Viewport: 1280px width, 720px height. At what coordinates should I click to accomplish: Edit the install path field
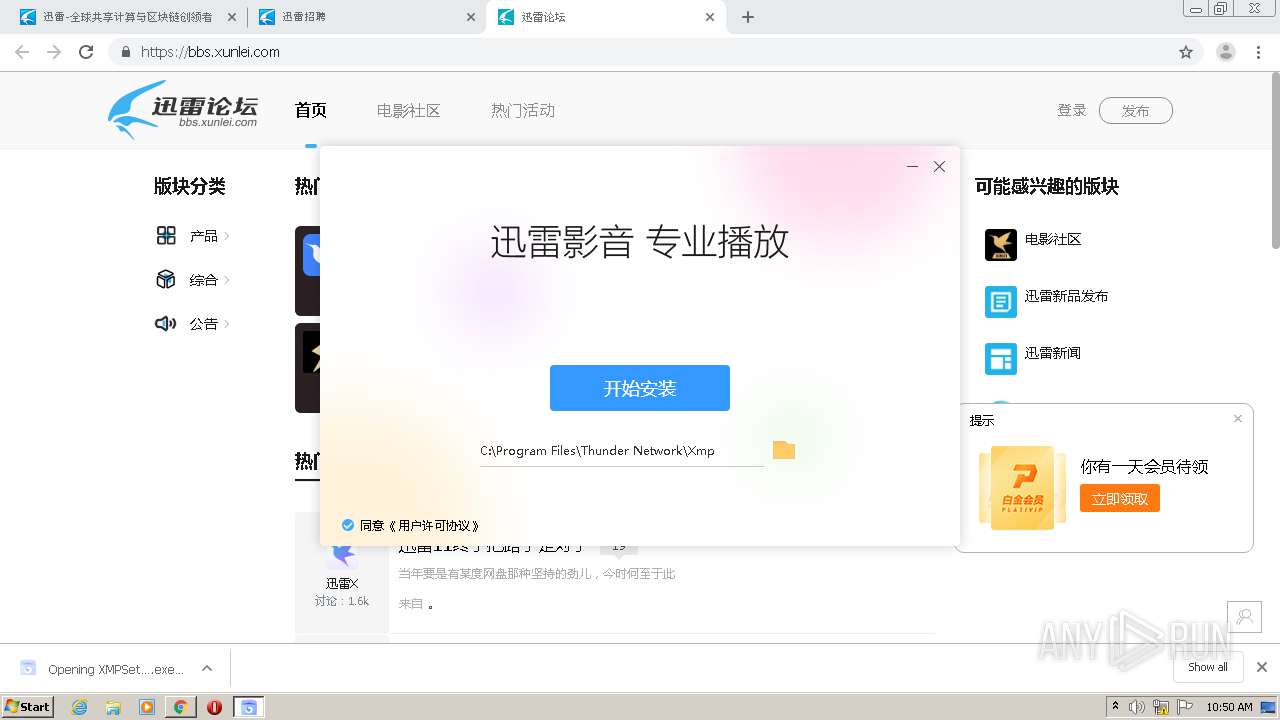click(622, 451)
